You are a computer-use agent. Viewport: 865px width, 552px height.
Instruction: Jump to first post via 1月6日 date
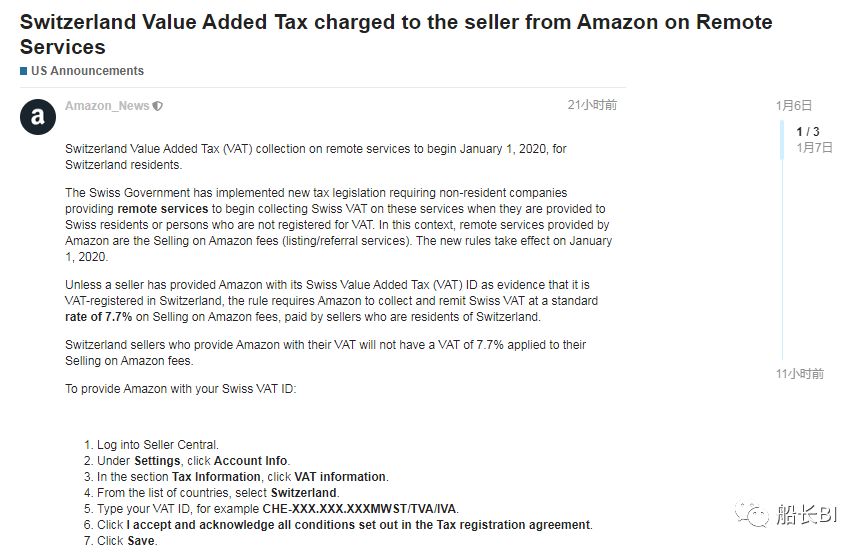coord(793,105)
